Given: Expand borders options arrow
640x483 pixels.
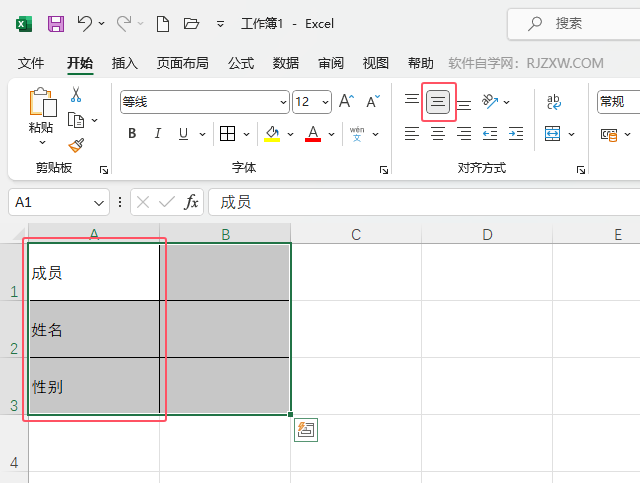Looking at the screenshot, I should [x=247, y=134].
